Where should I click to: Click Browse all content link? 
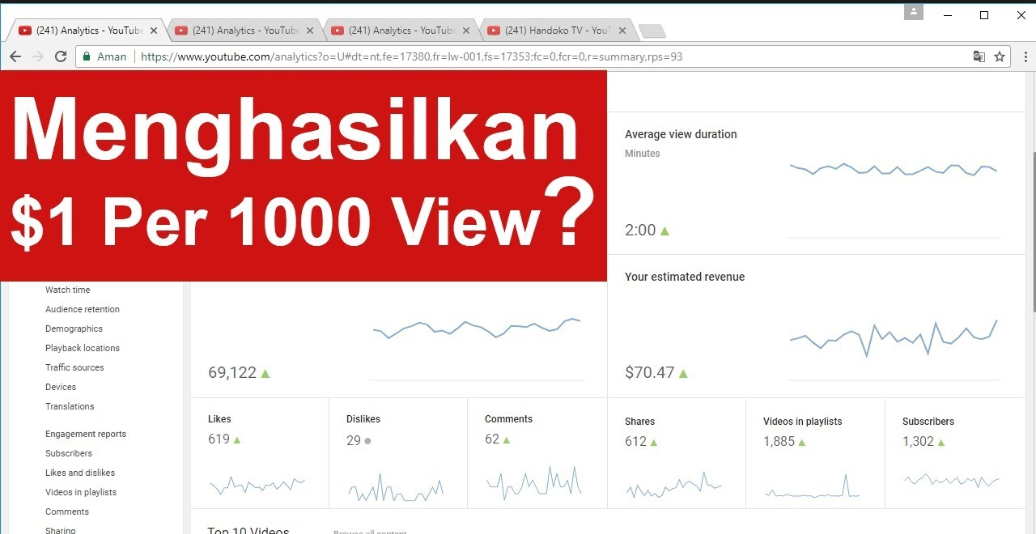pos(369,531)
